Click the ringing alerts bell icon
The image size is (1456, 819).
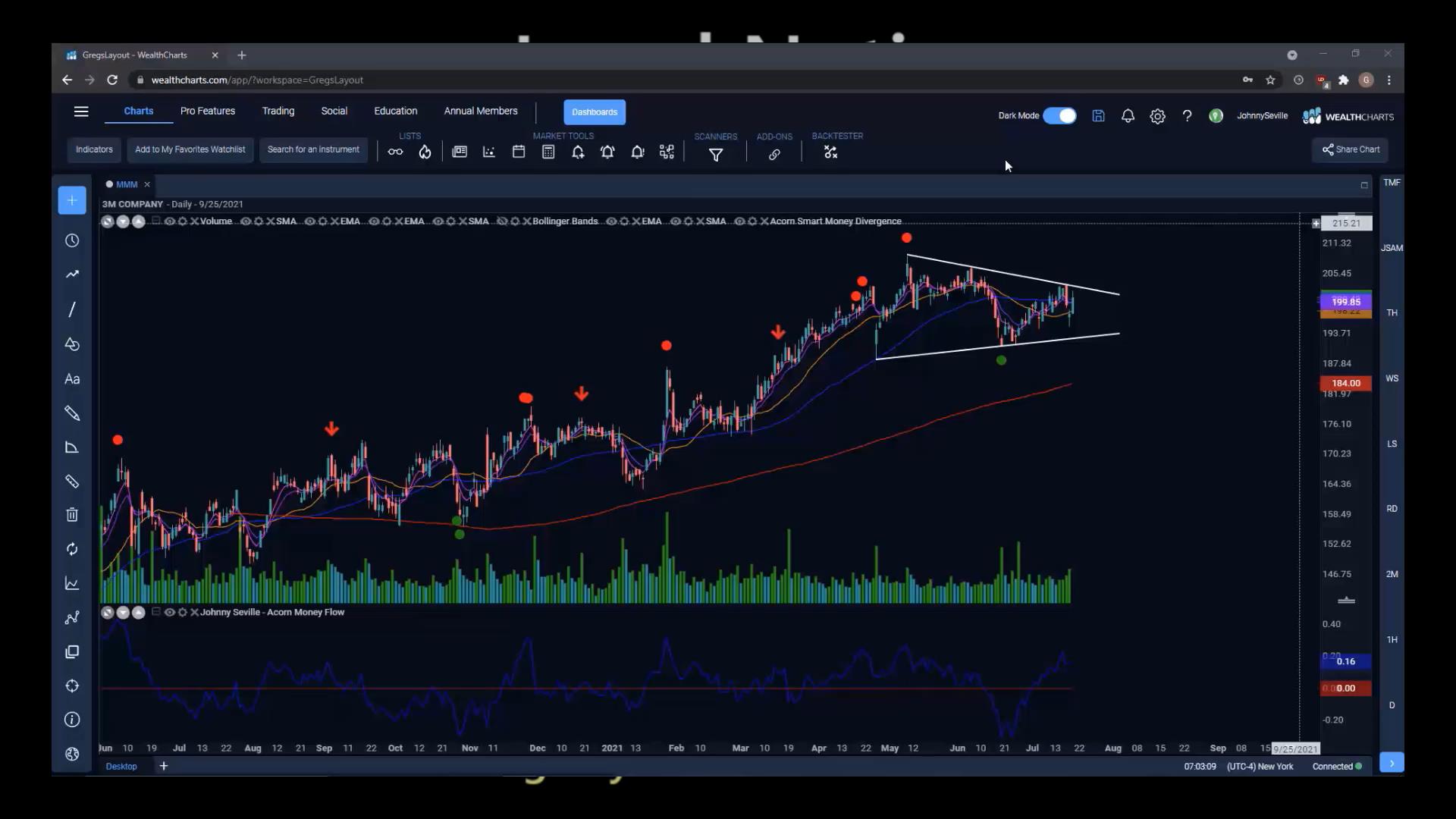[x=607, y=152]
